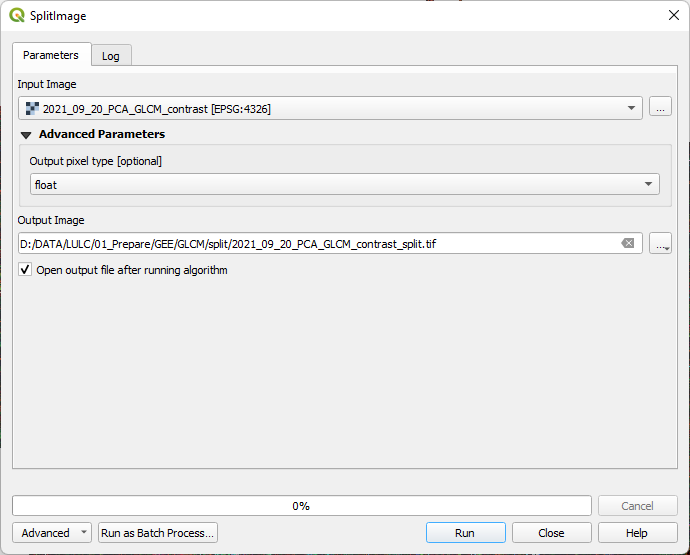The width and height of the screenshot is (690, 555).
Task: Browse for input image with ellipsis button
Action: coord(660,106)
